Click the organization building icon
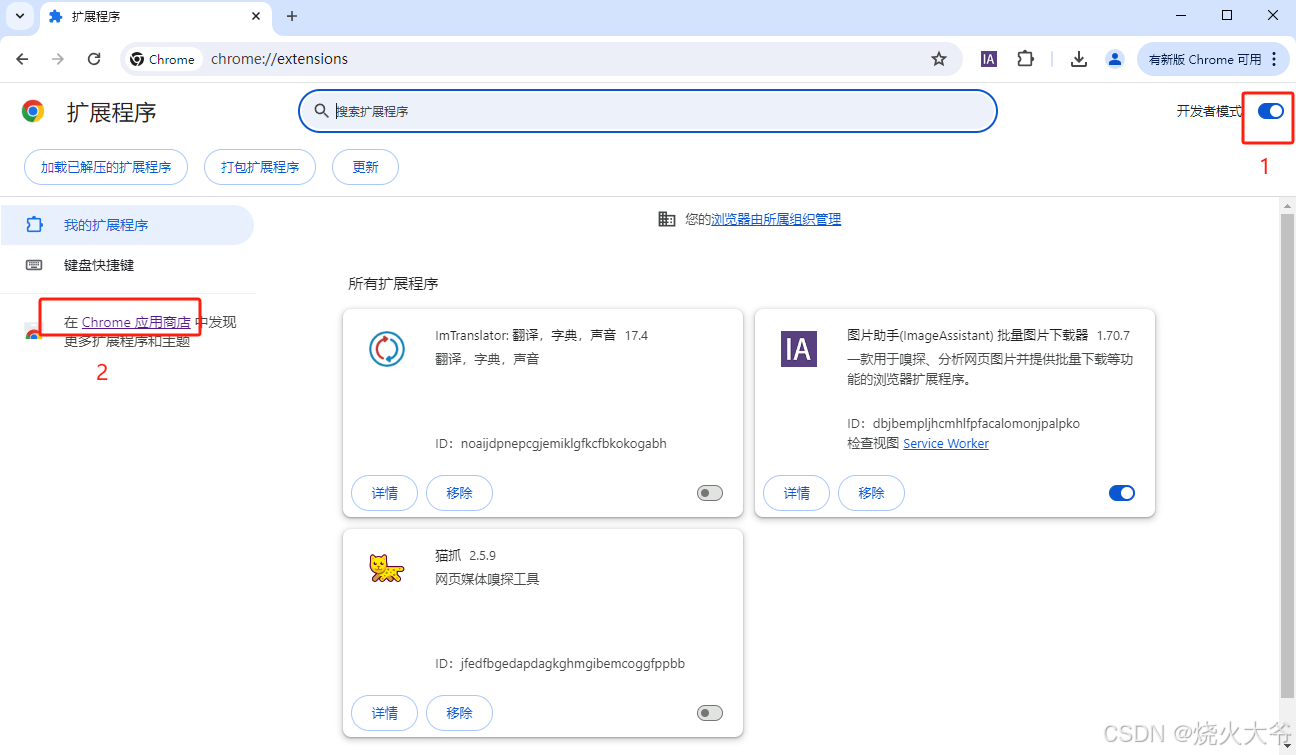 [x=667, y=219]
